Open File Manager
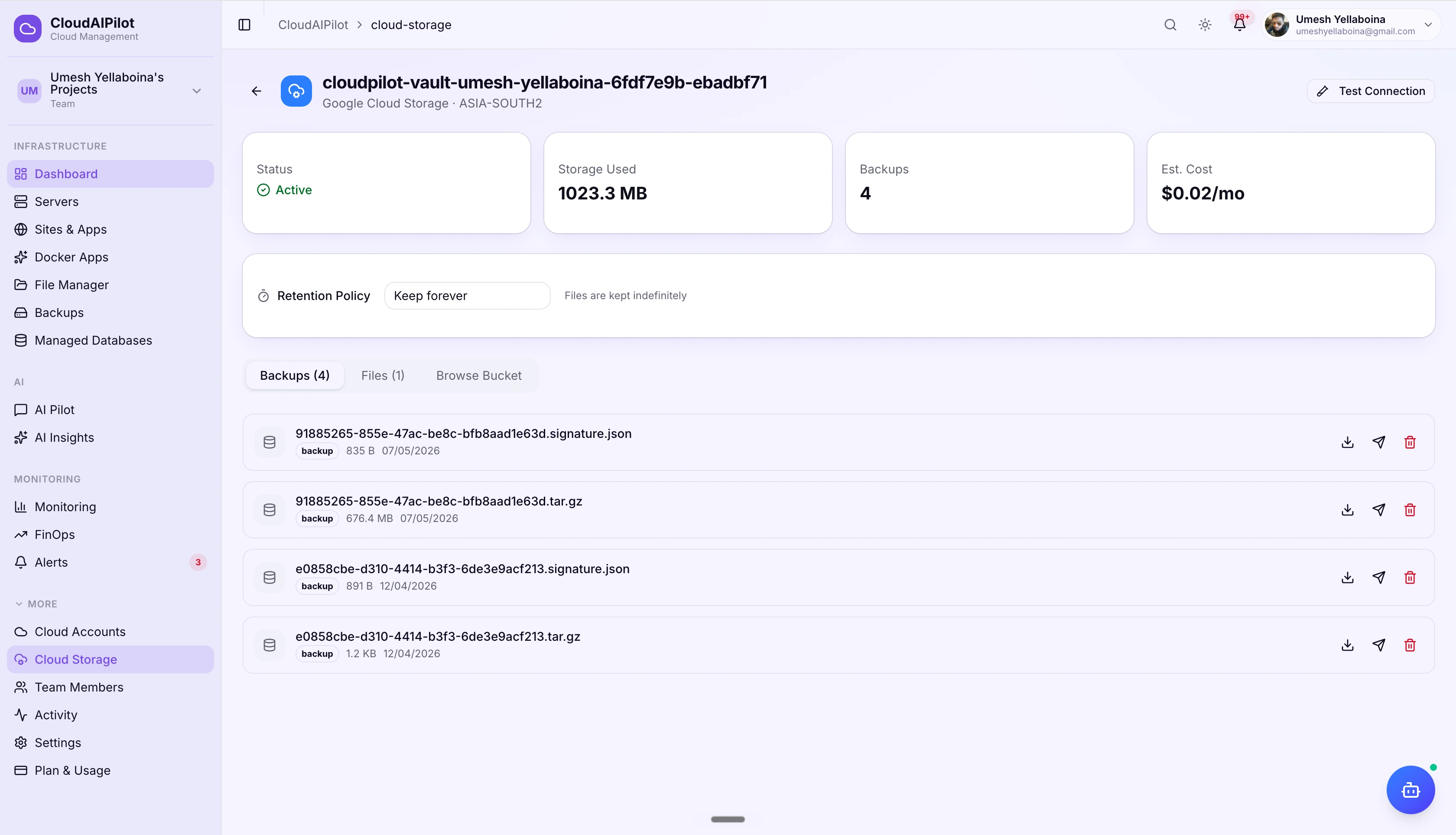 [110, 285]
